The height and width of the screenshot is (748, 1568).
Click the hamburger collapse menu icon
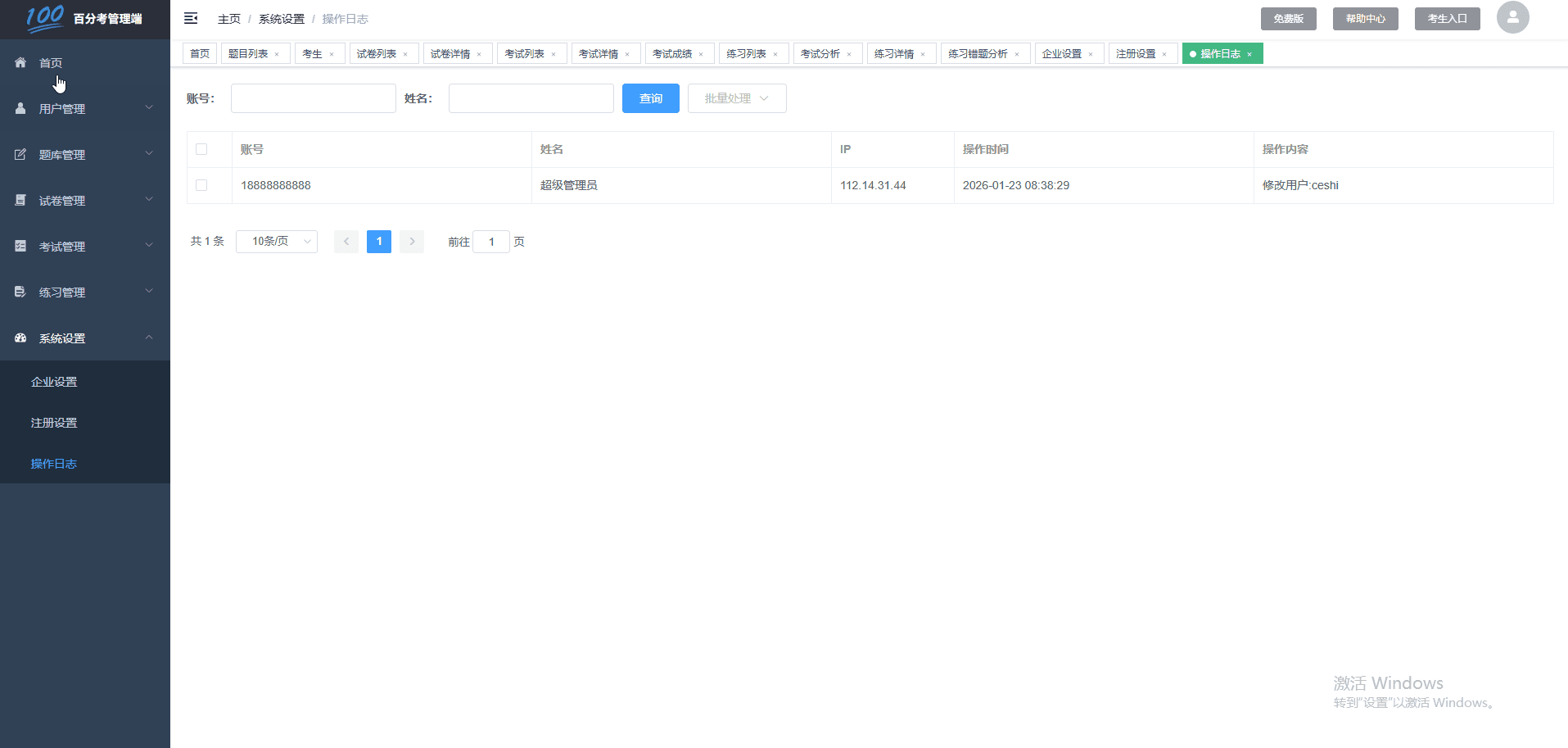click(x=191, y=18)
